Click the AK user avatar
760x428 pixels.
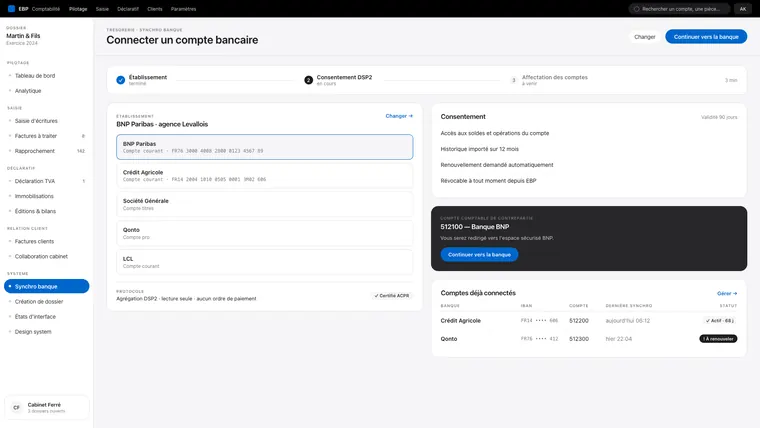coord(743,9)
